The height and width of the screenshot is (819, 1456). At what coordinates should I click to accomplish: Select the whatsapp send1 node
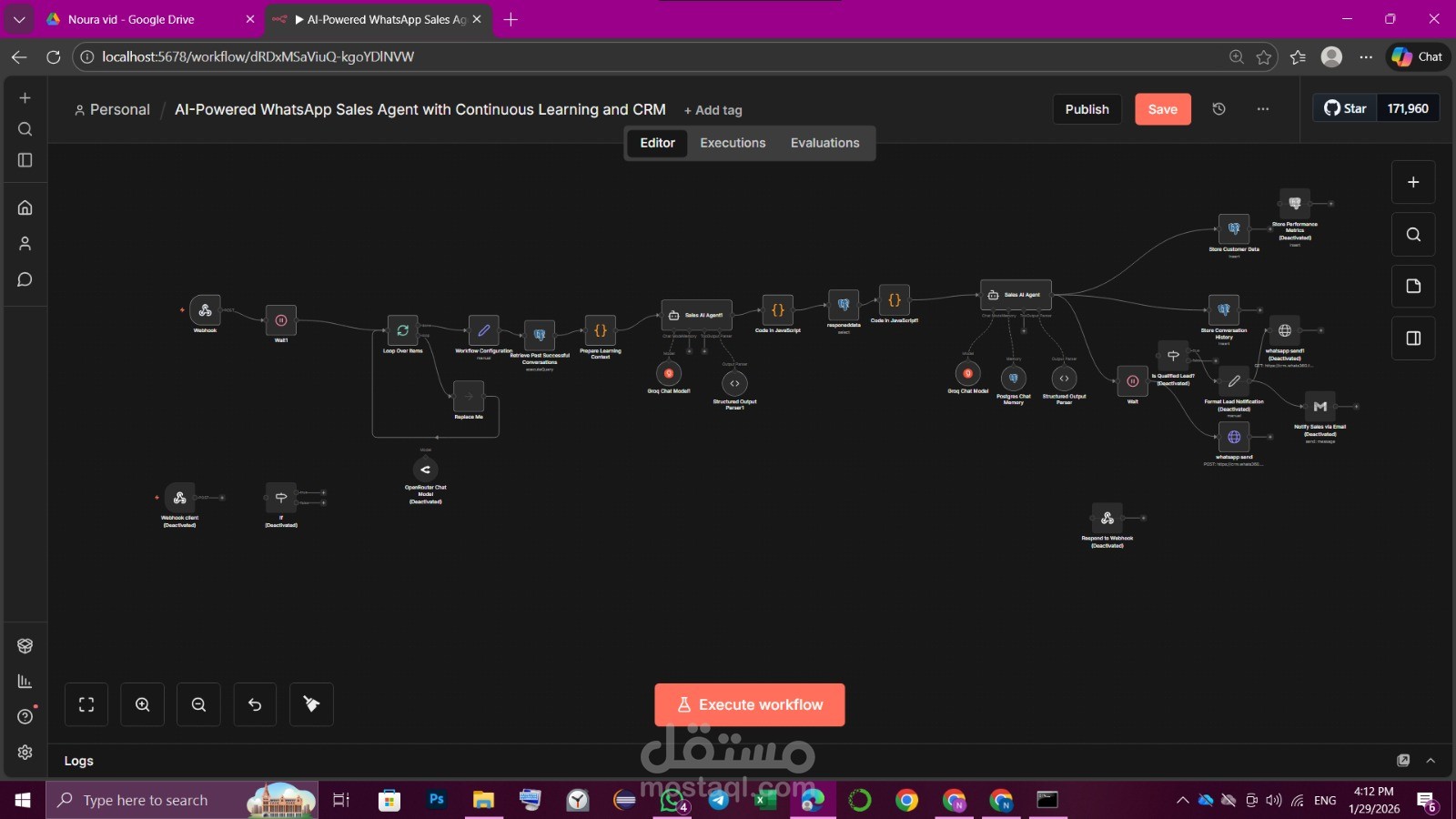1285,330
